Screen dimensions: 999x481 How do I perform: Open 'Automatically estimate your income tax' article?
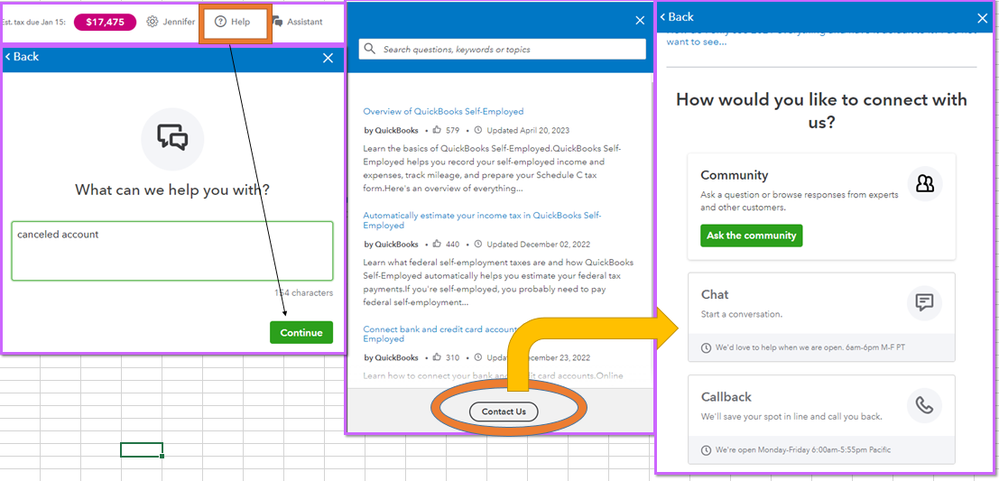pos(482,220)
